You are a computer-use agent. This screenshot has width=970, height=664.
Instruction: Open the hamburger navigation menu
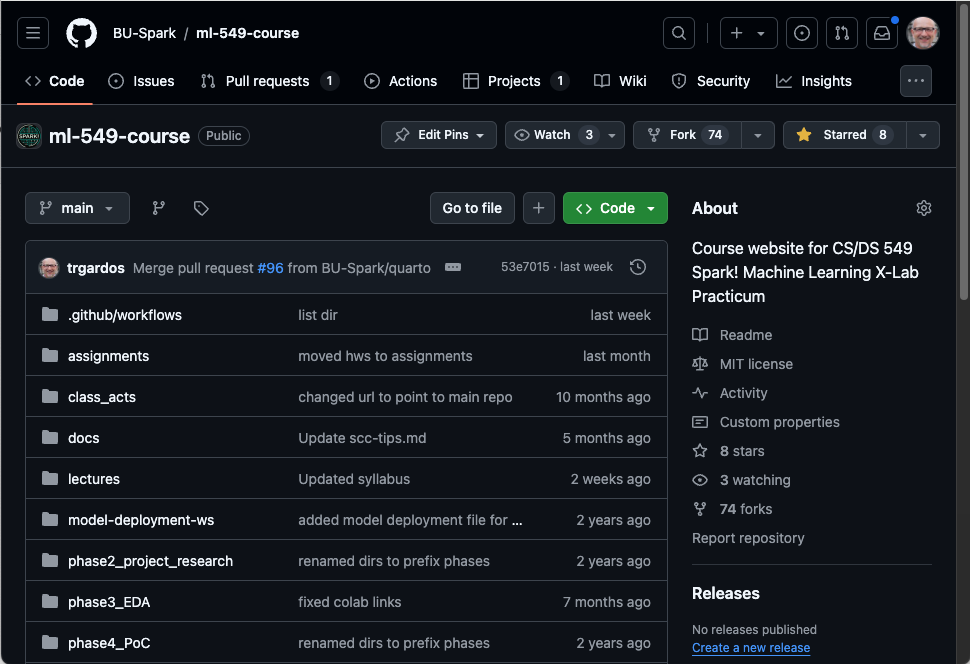click(x=33, y=33)
